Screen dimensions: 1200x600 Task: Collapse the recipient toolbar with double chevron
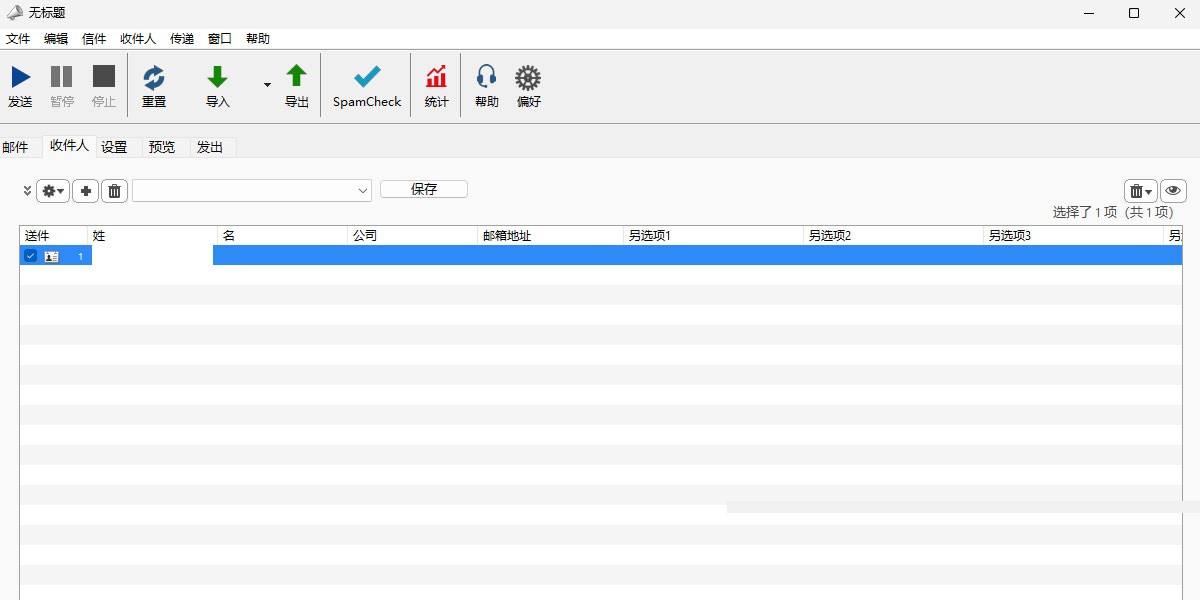(26, 190)
